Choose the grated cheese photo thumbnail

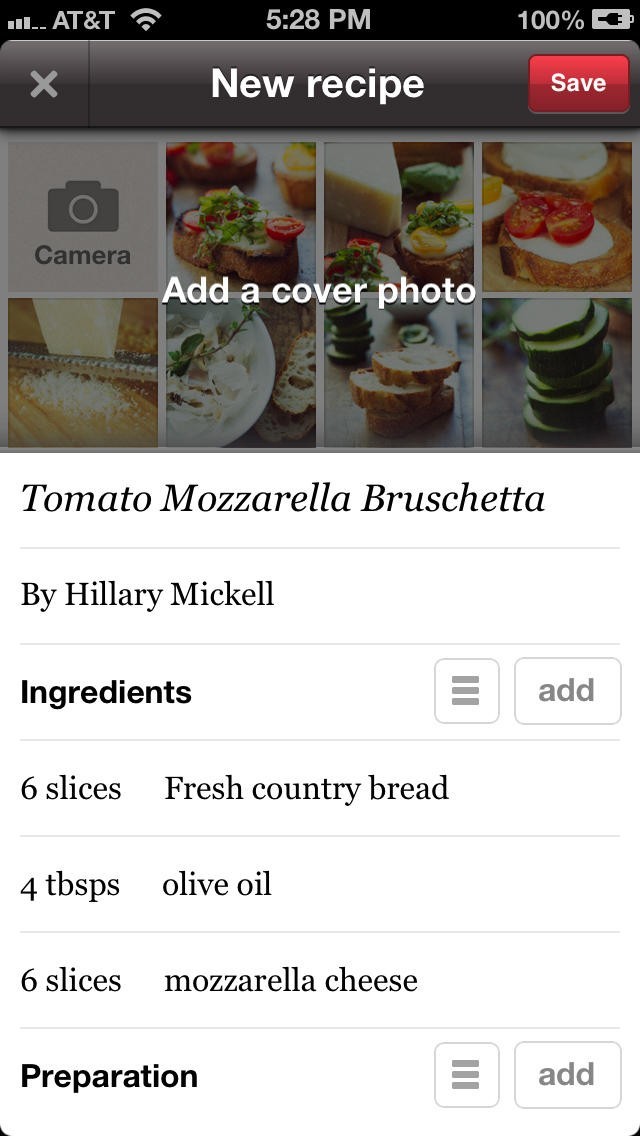point(83,372)
